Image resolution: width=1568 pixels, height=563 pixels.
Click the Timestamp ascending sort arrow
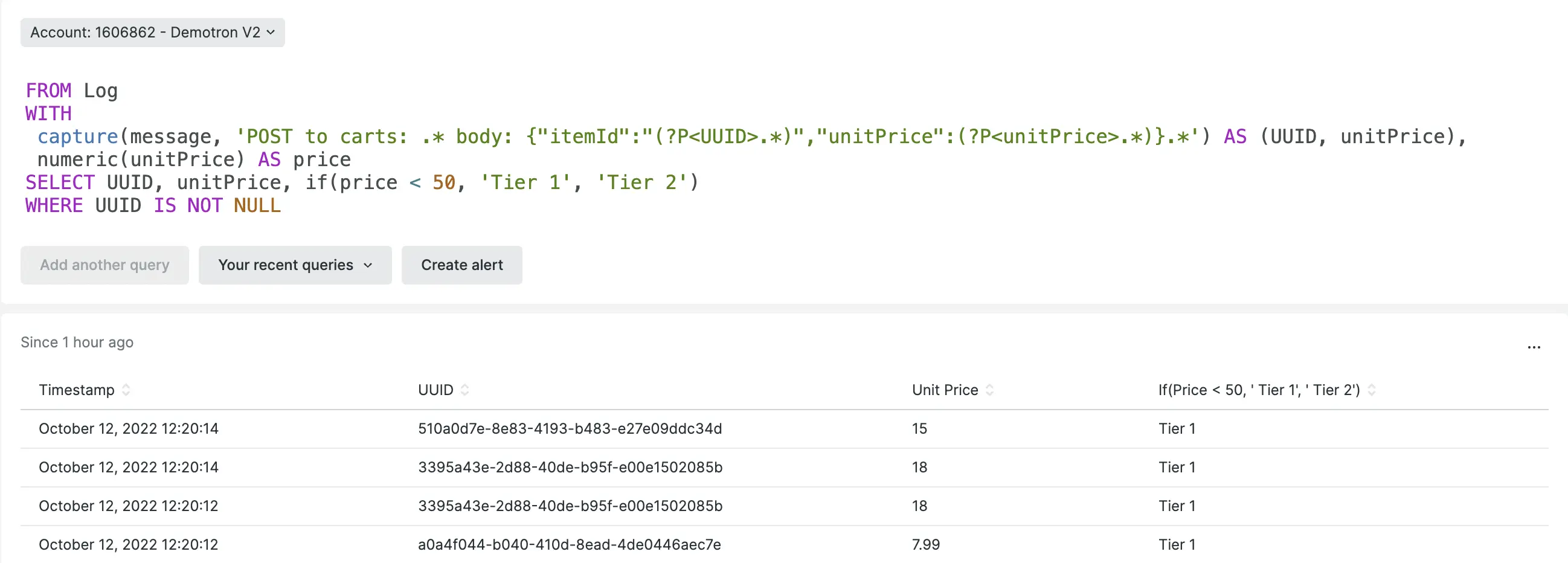(126, 387)
